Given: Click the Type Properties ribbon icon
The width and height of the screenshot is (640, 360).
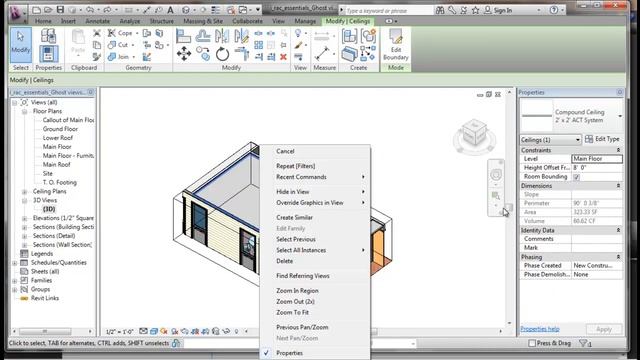Looking at the screenshot, I should (48, 36).
